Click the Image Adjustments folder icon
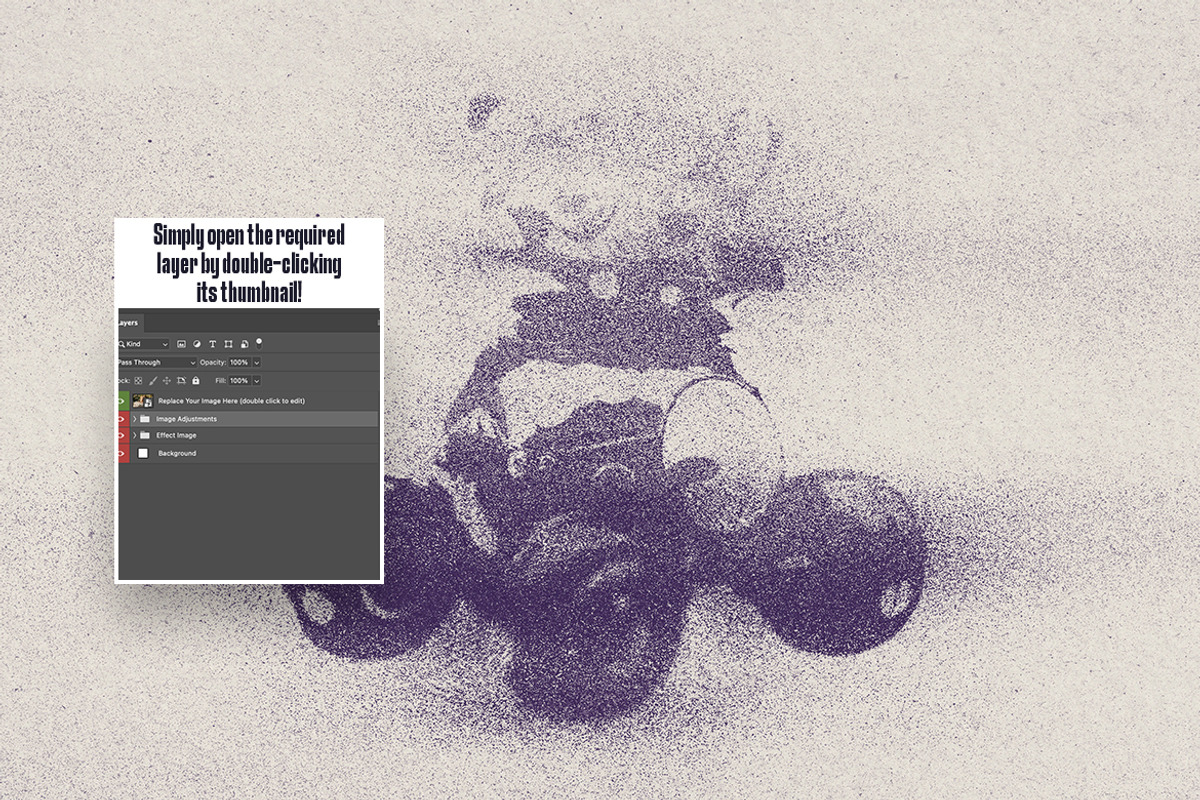 click(x=145, y=419)
